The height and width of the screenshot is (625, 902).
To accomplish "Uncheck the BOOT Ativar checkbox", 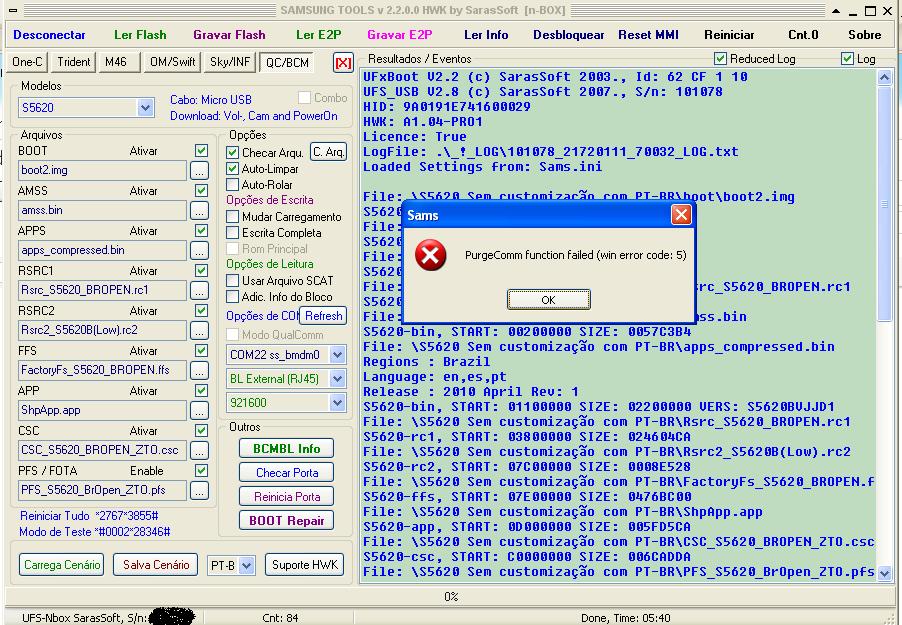I will [201, 151].
